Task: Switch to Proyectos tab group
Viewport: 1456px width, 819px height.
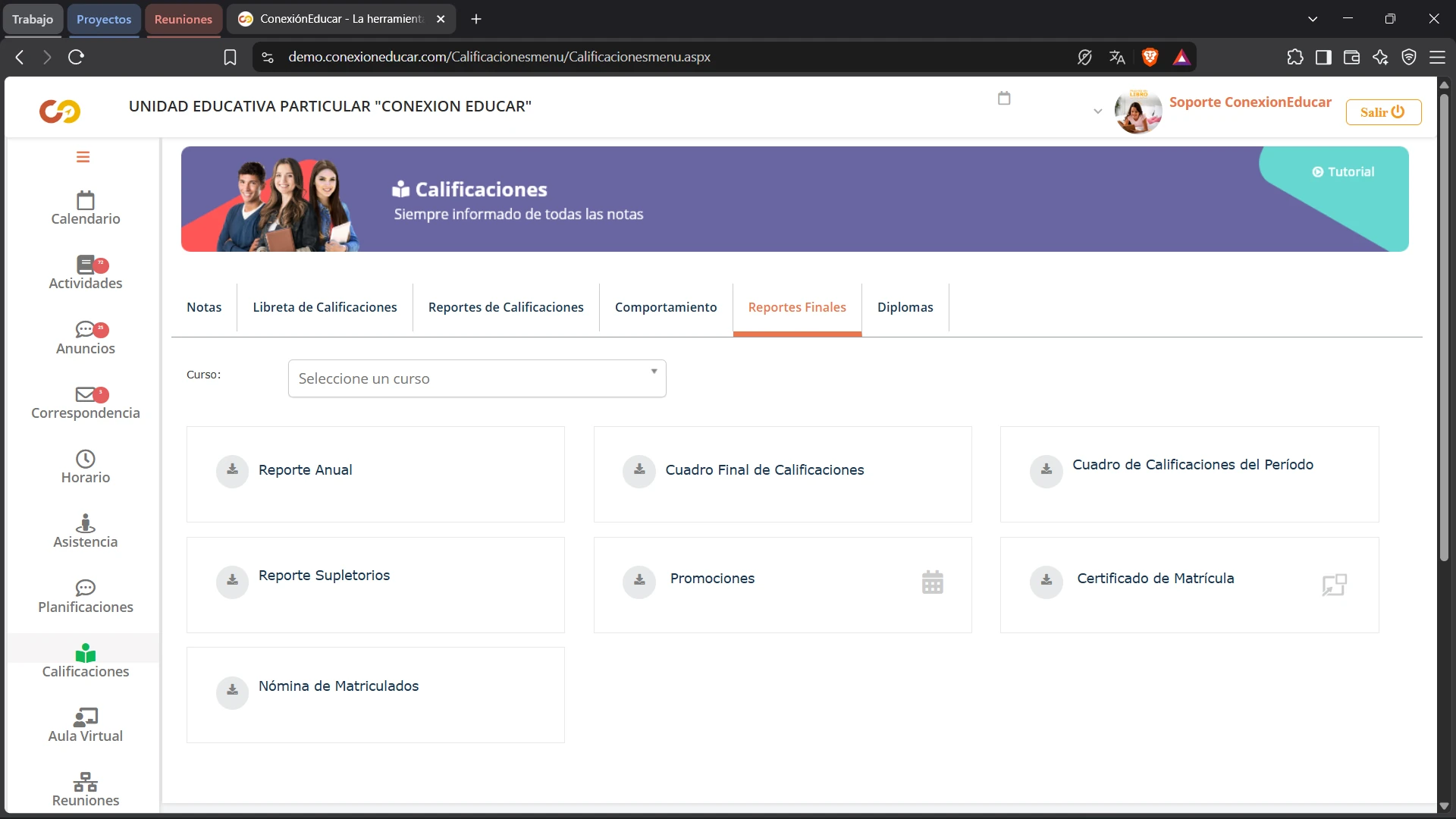Action: 104,19
